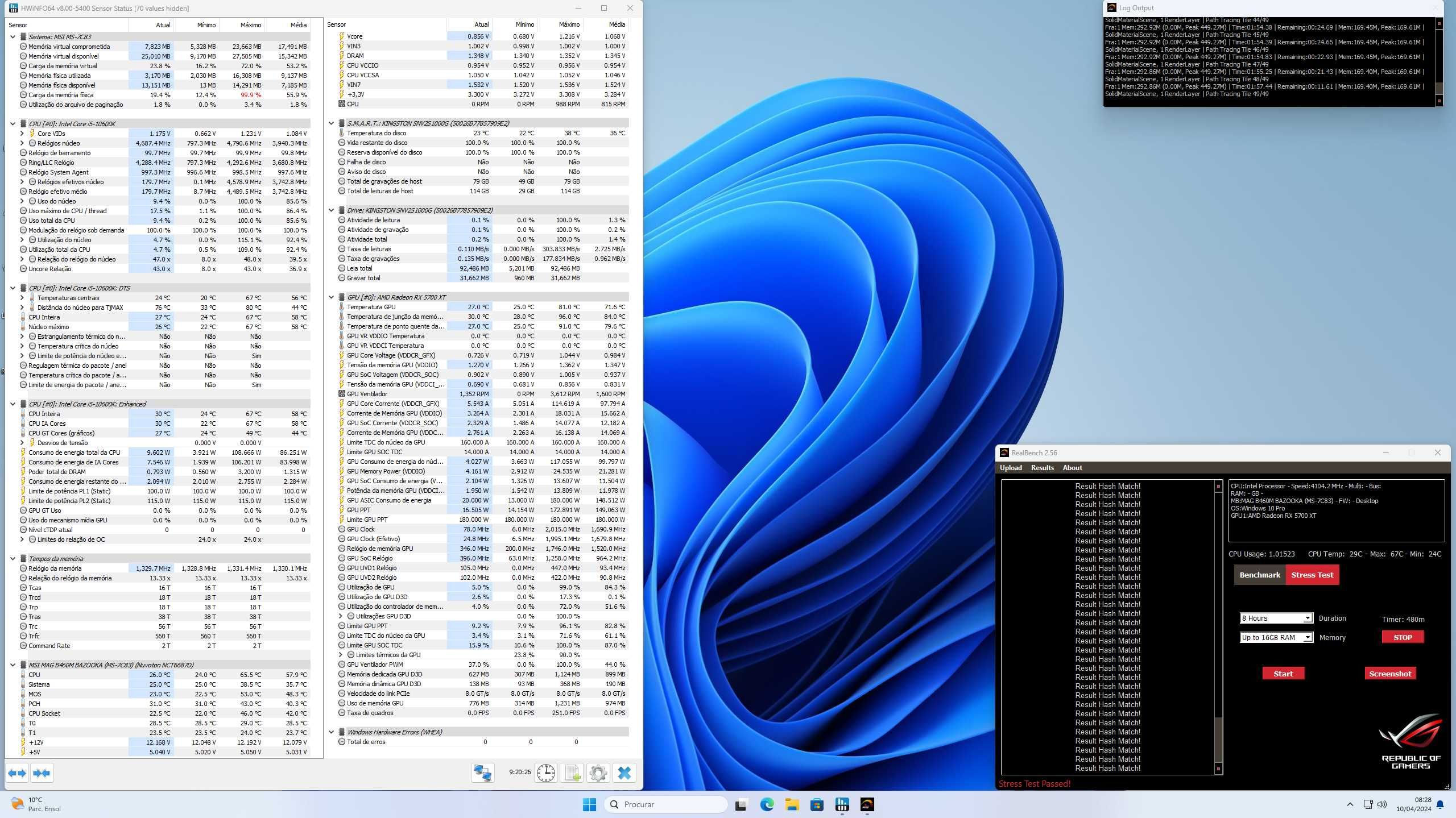Collapse the Sistema: MSI MS-7C83 group
The width and height of the screenshot is (1456, 818).
pyautogui.click(x=13, y=37)
